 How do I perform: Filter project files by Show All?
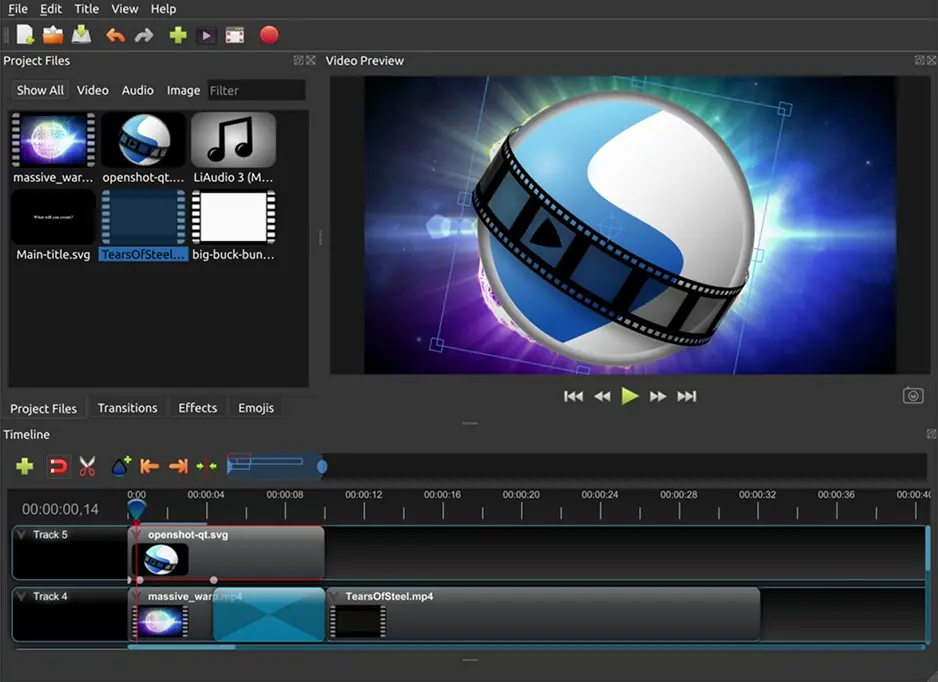coord(40,90)
